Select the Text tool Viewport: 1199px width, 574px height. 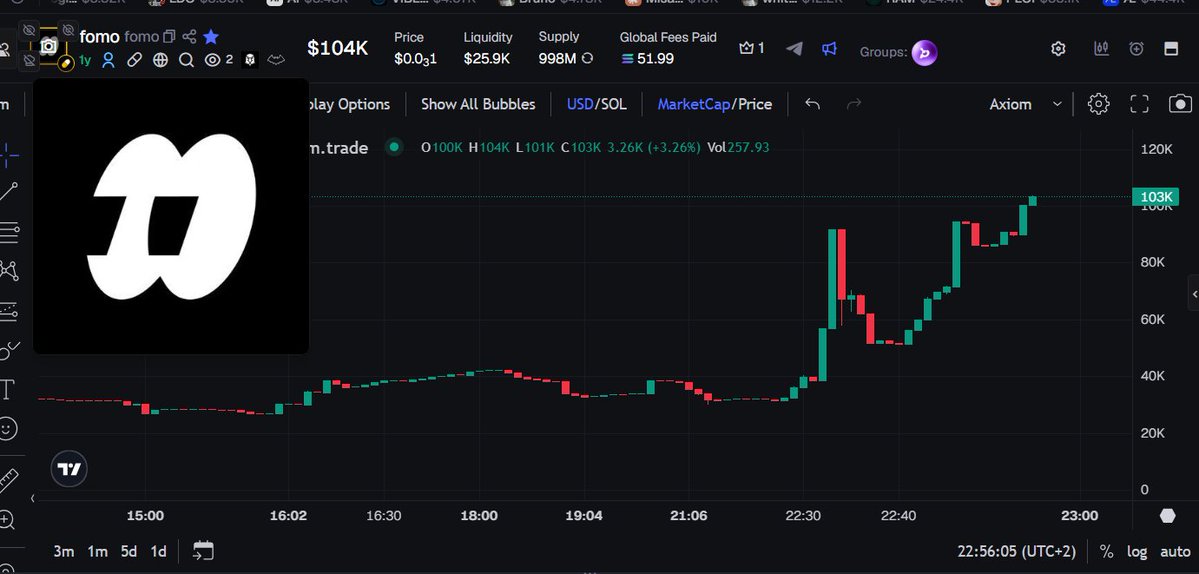[x=7, y=390]
